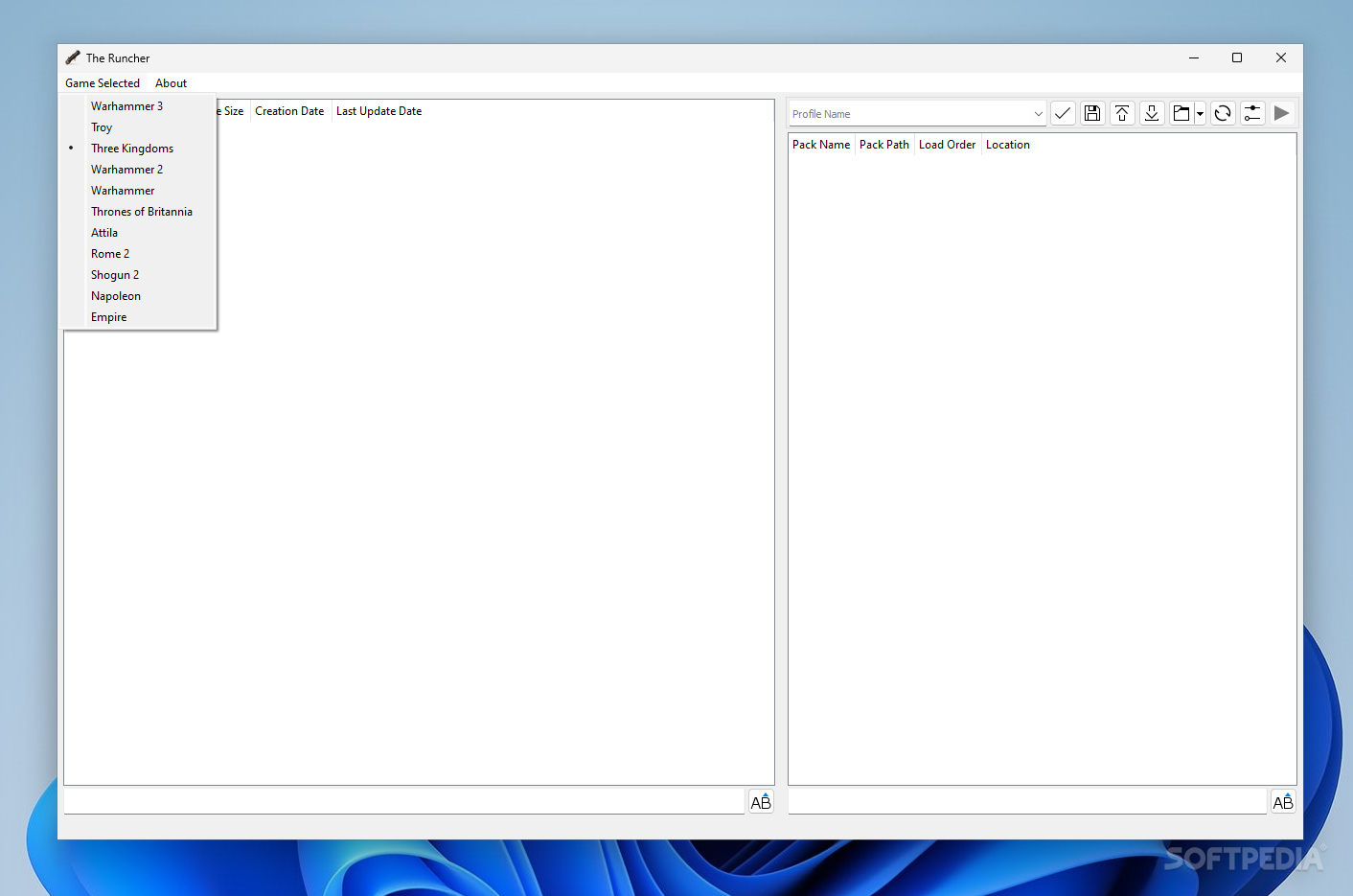
Task: Launch the game with play icon
Action: click(1282, 113)
